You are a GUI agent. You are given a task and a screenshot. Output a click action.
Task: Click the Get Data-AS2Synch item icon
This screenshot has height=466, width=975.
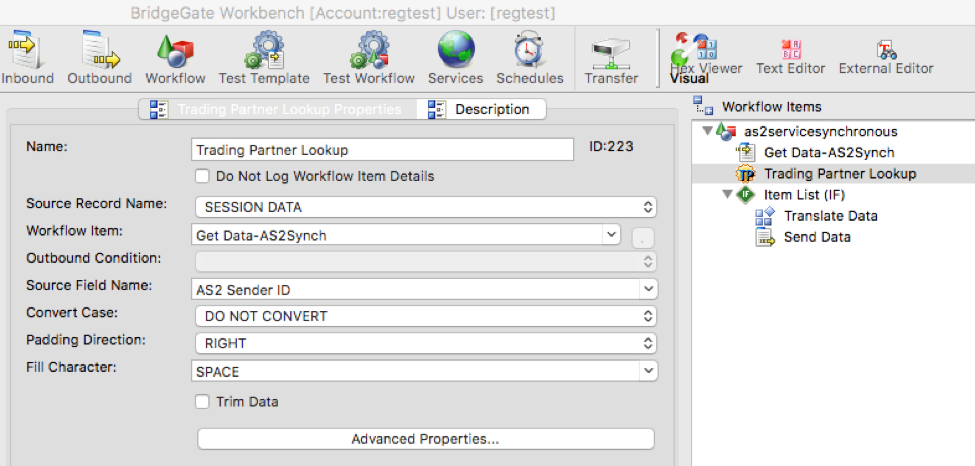744,152
